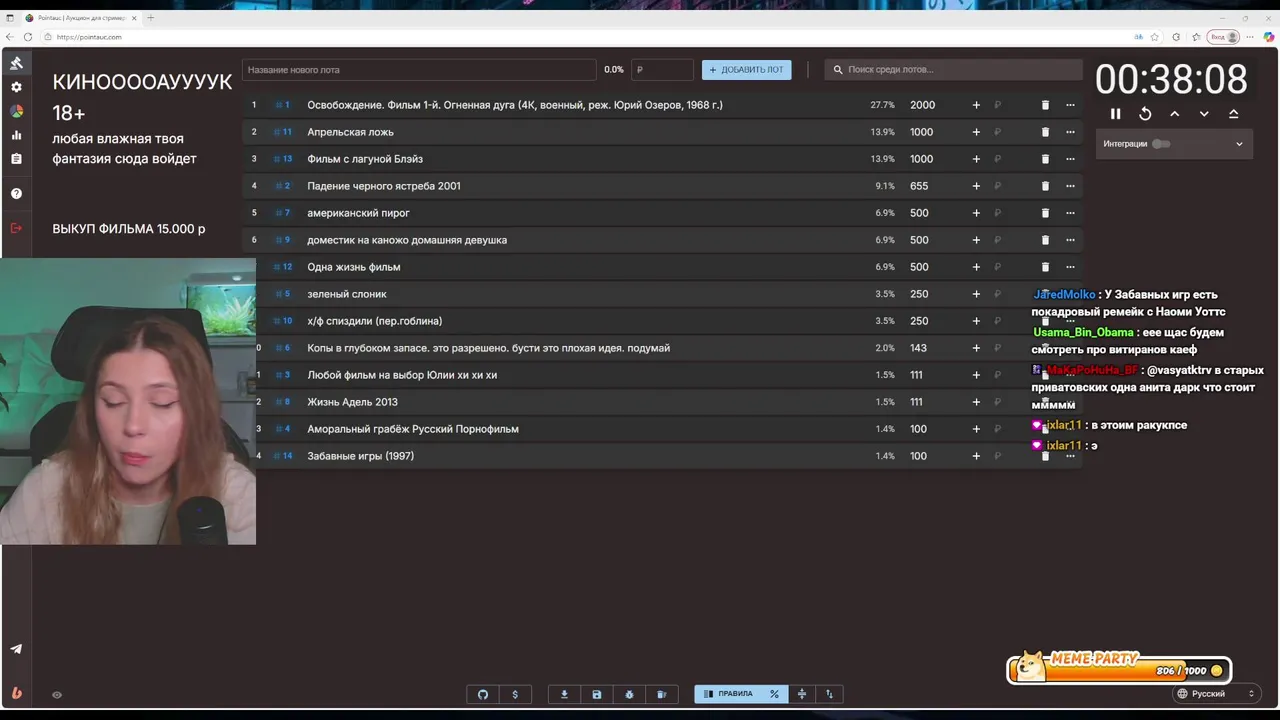Open settings gear in left sidebar
The width and height of the screenshot is (1280, 720).
coord(16,87)
